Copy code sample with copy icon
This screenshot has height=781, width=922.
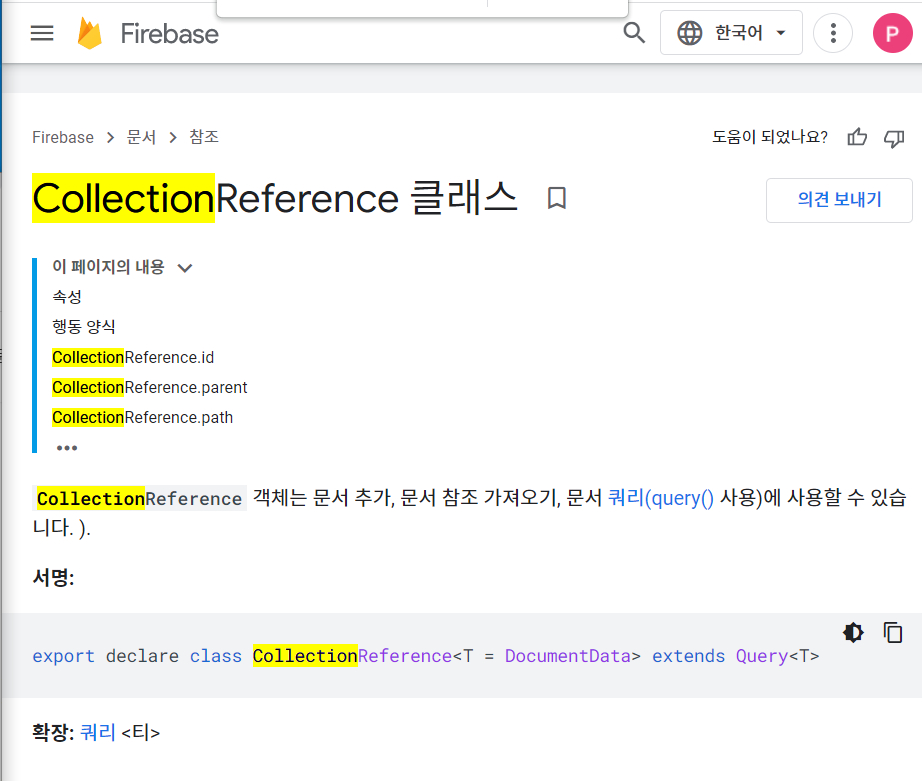pos(893,633)
